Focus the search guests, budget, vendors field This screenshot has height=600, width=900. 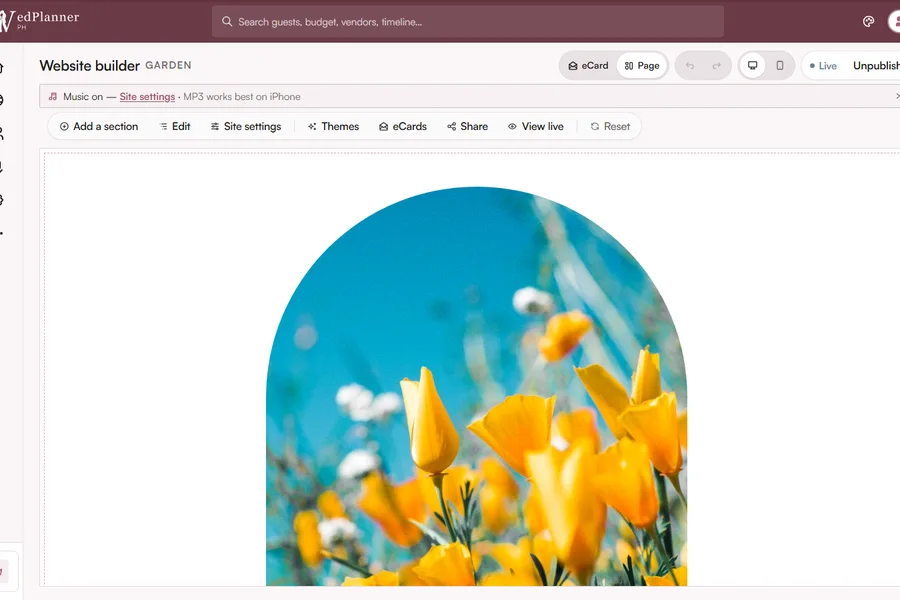coord(467,22)
